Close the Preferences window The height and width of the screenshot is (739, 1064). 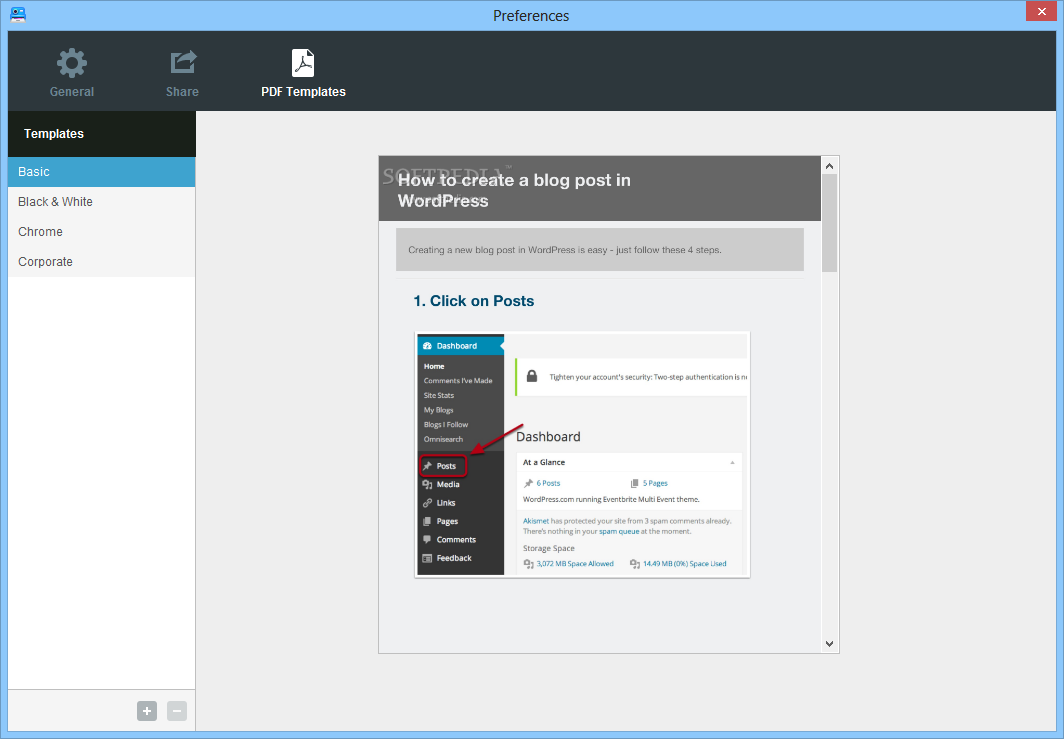pyautogui.click(x=1041, y=11)
